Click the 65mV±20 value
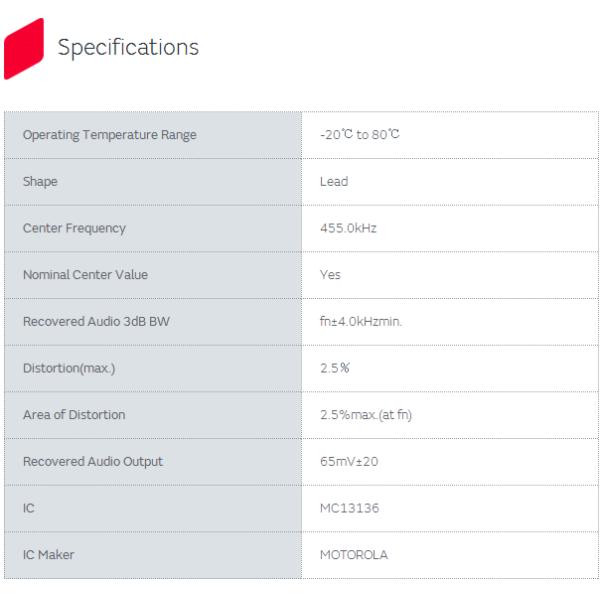The image size is (600, 600). pos(349,461)
